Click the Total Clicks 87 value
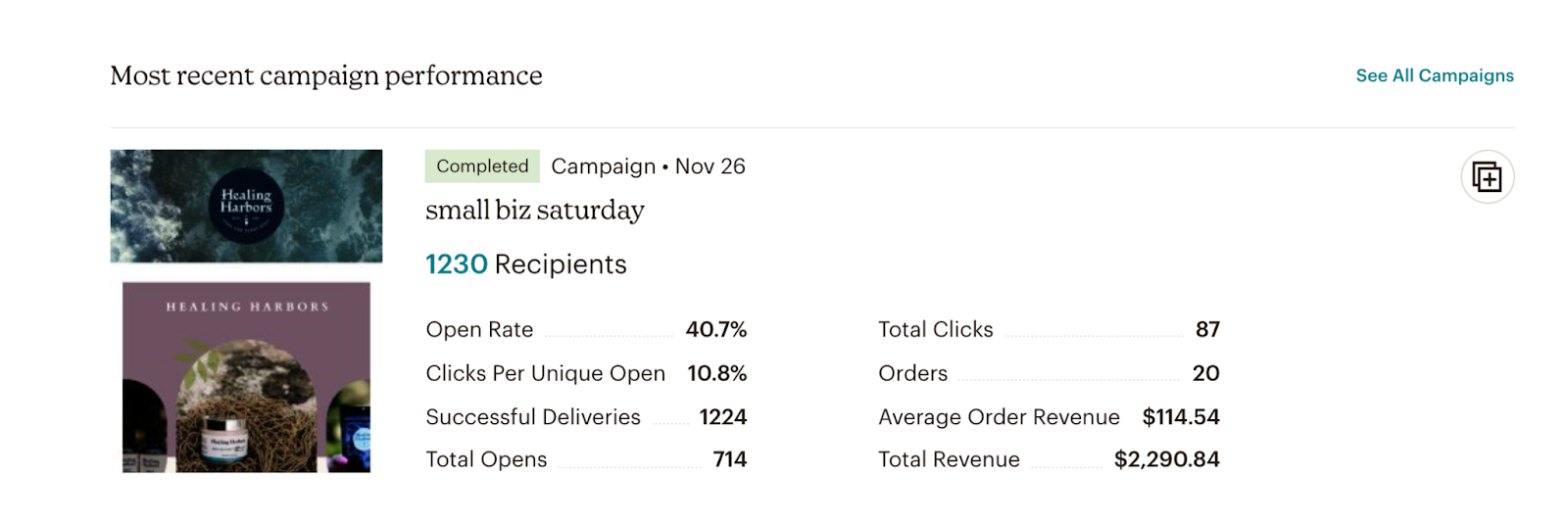 point(1207,330)
